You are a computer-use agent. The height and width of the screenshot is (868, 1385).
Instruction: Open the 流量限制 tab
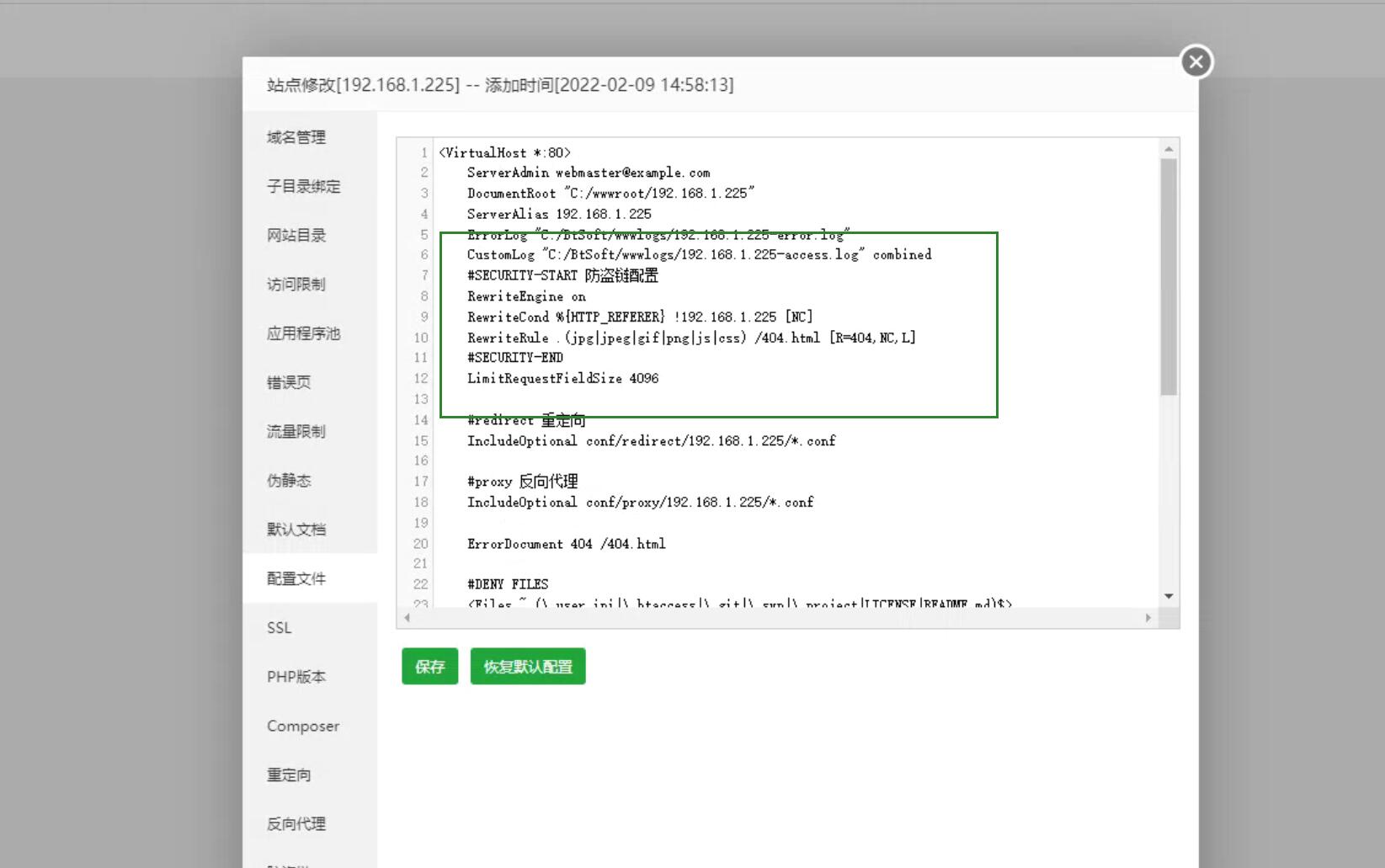pos(296,431)
